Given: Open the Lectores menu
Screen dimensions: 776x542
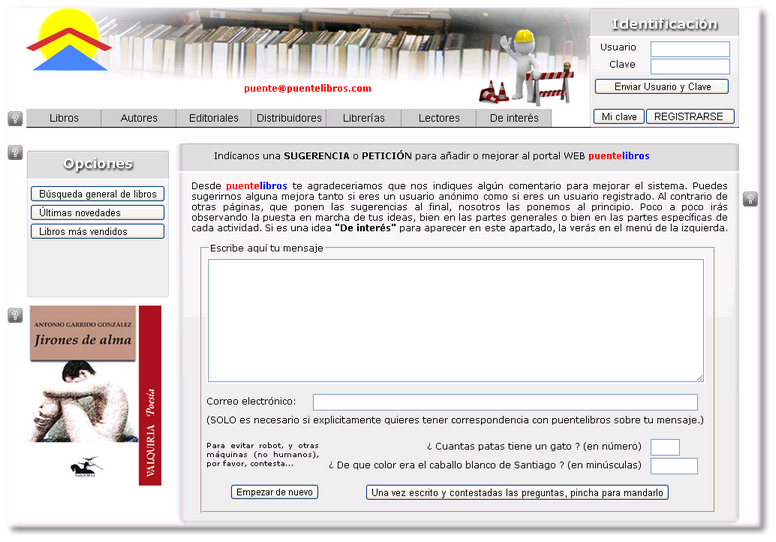Looking at the screenshot, I should tap(439, 118).
